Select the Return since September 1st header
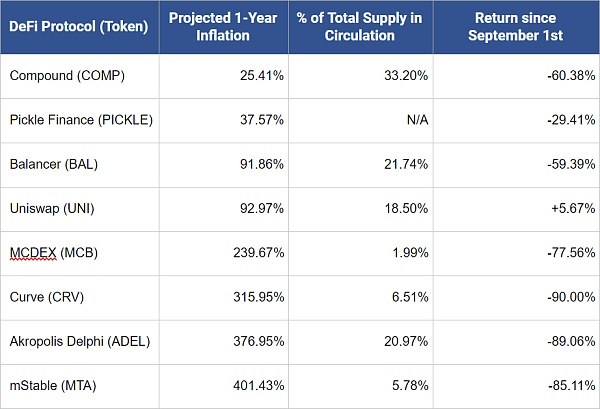This screenshot has height=409, width=600. point(514,26)
